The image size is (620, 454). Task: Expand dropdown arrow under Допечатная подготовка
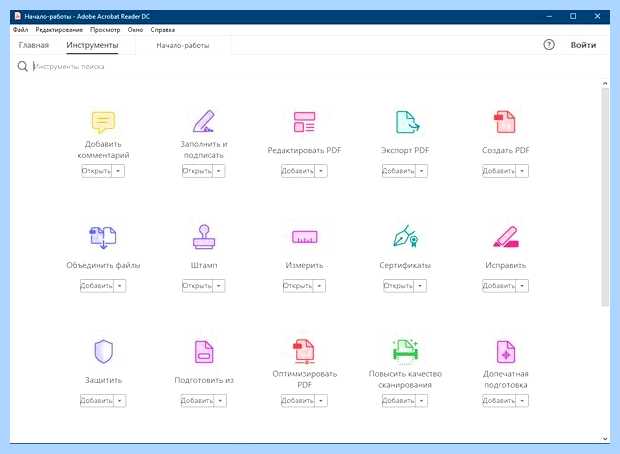coord(522,401)
